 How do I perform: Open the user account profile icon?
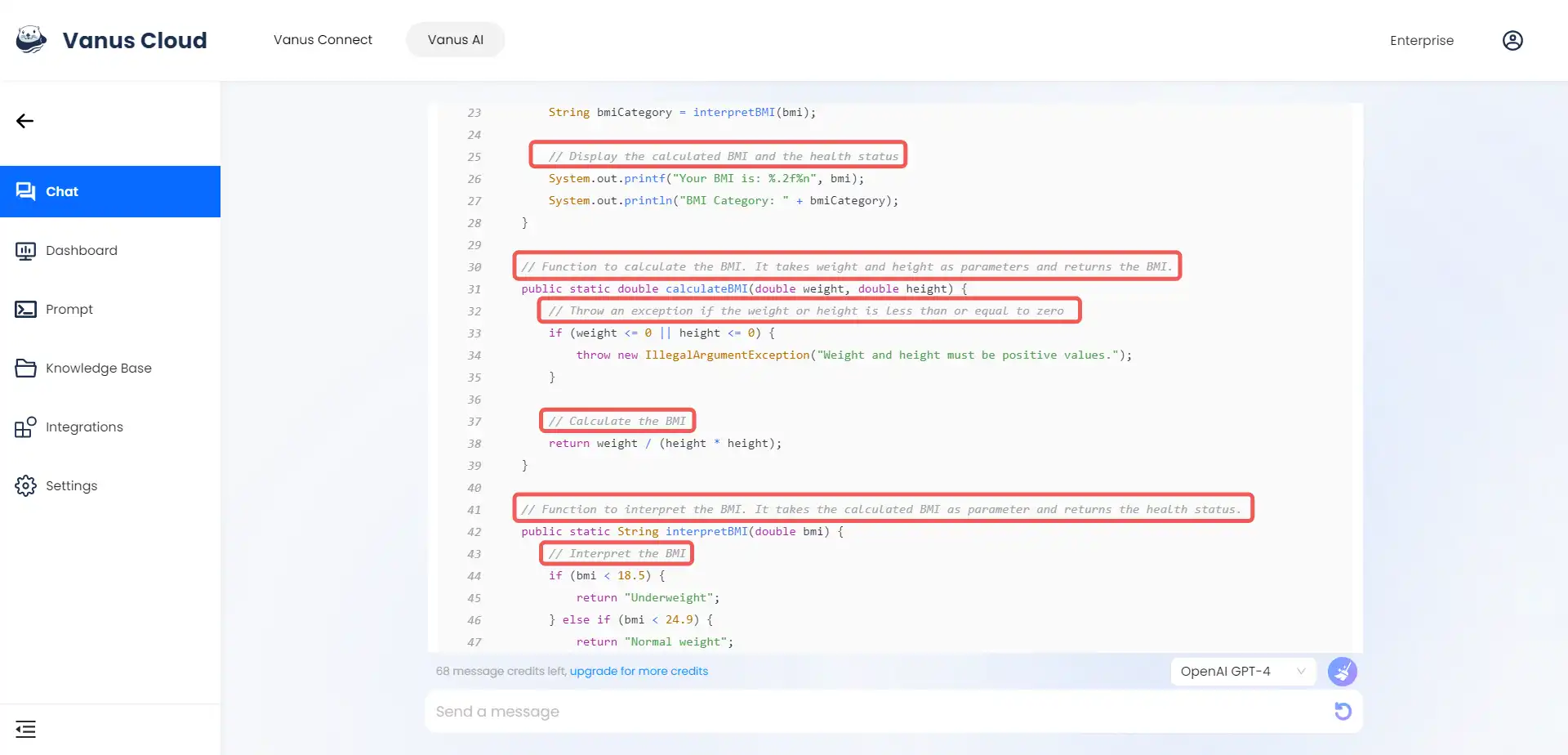point(1512,40)
